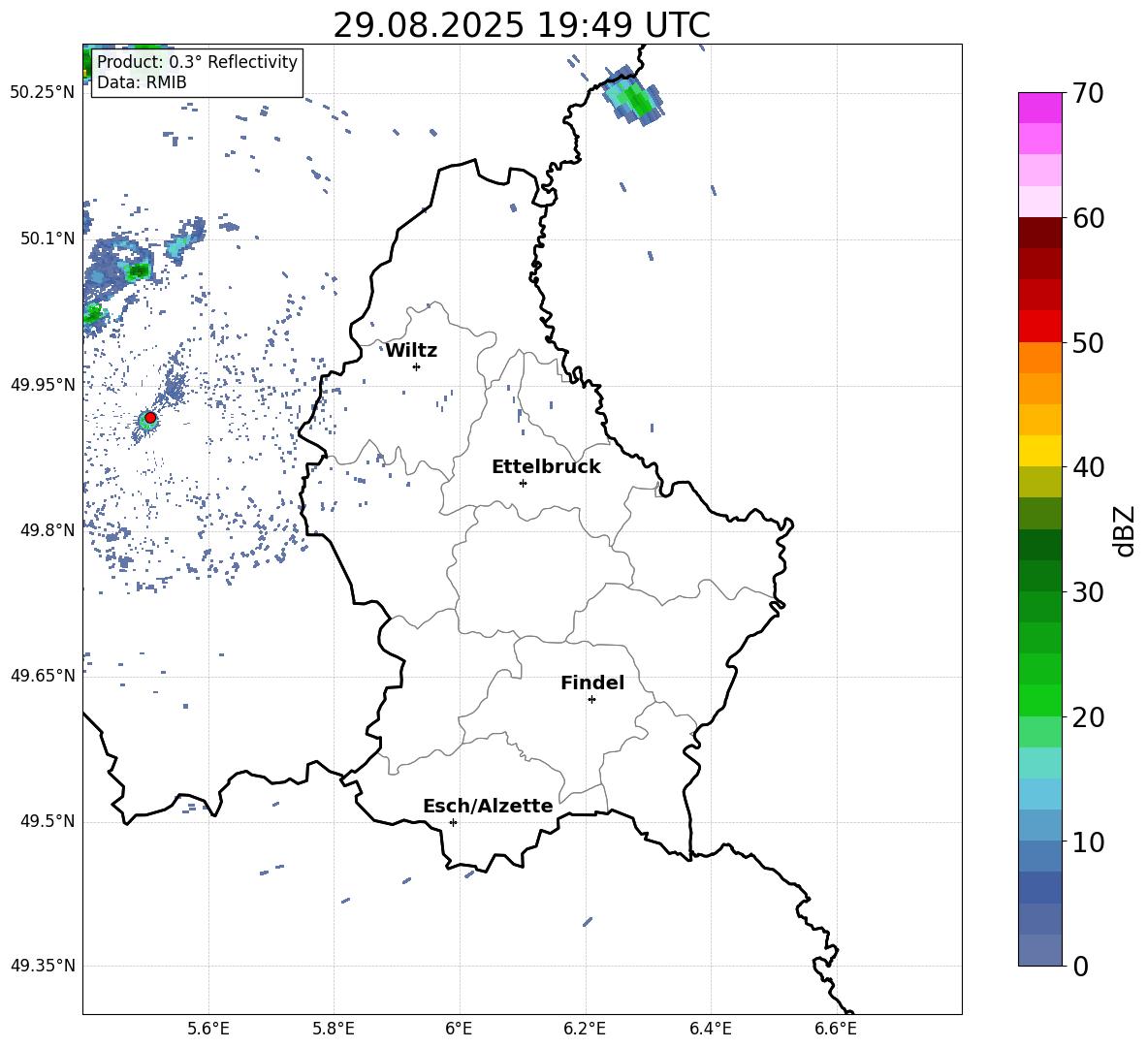Click the 49.65°N latitude label
This screenshot has height=1048, width=1148.
(x=43, y=676)
